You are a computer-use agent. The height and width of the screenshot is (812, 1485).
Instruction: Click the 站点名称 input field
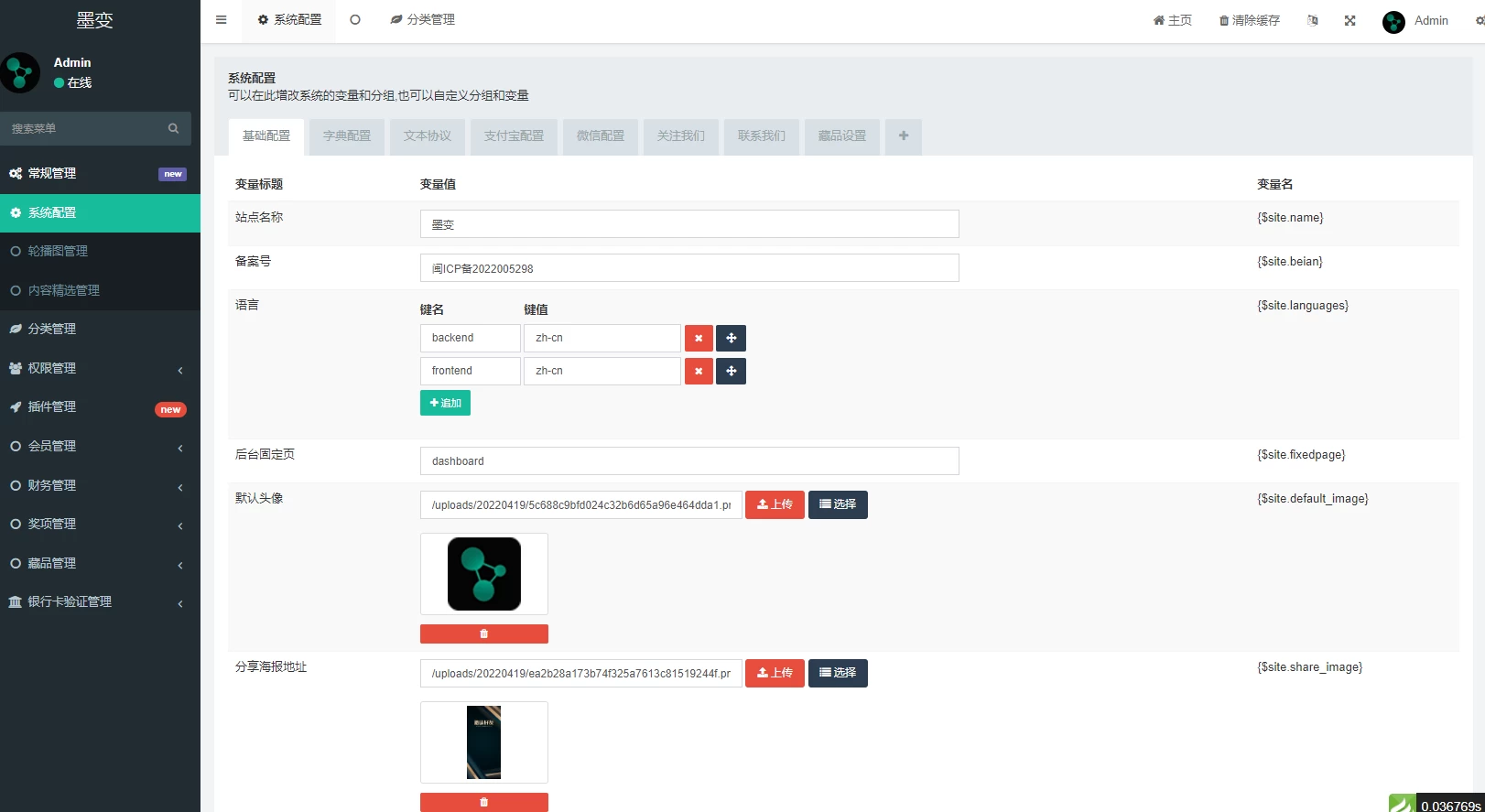point(689,224)
